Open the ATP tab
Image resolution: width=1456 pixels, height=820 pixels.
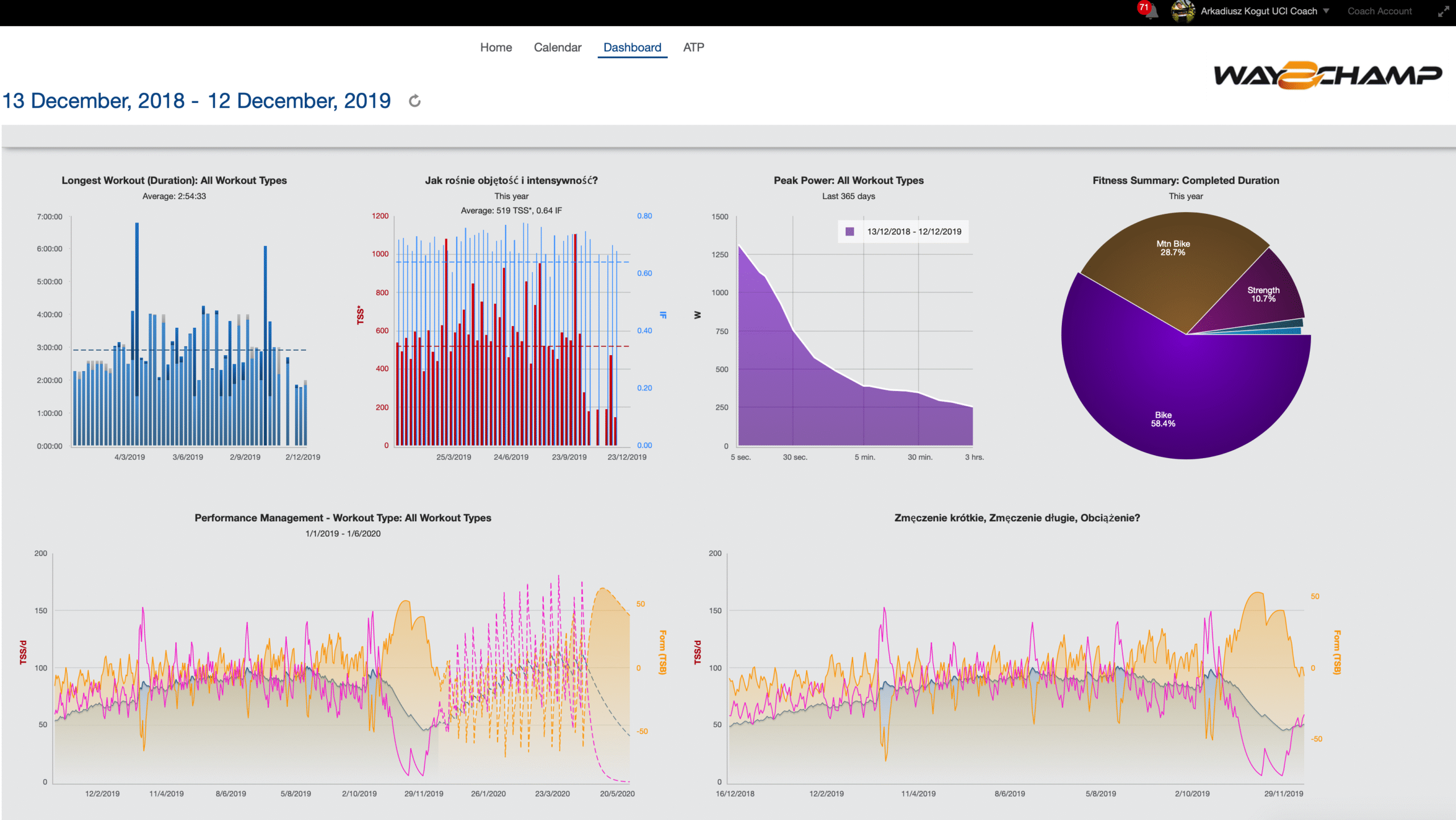pyautogui.click(x=693, y=47)
